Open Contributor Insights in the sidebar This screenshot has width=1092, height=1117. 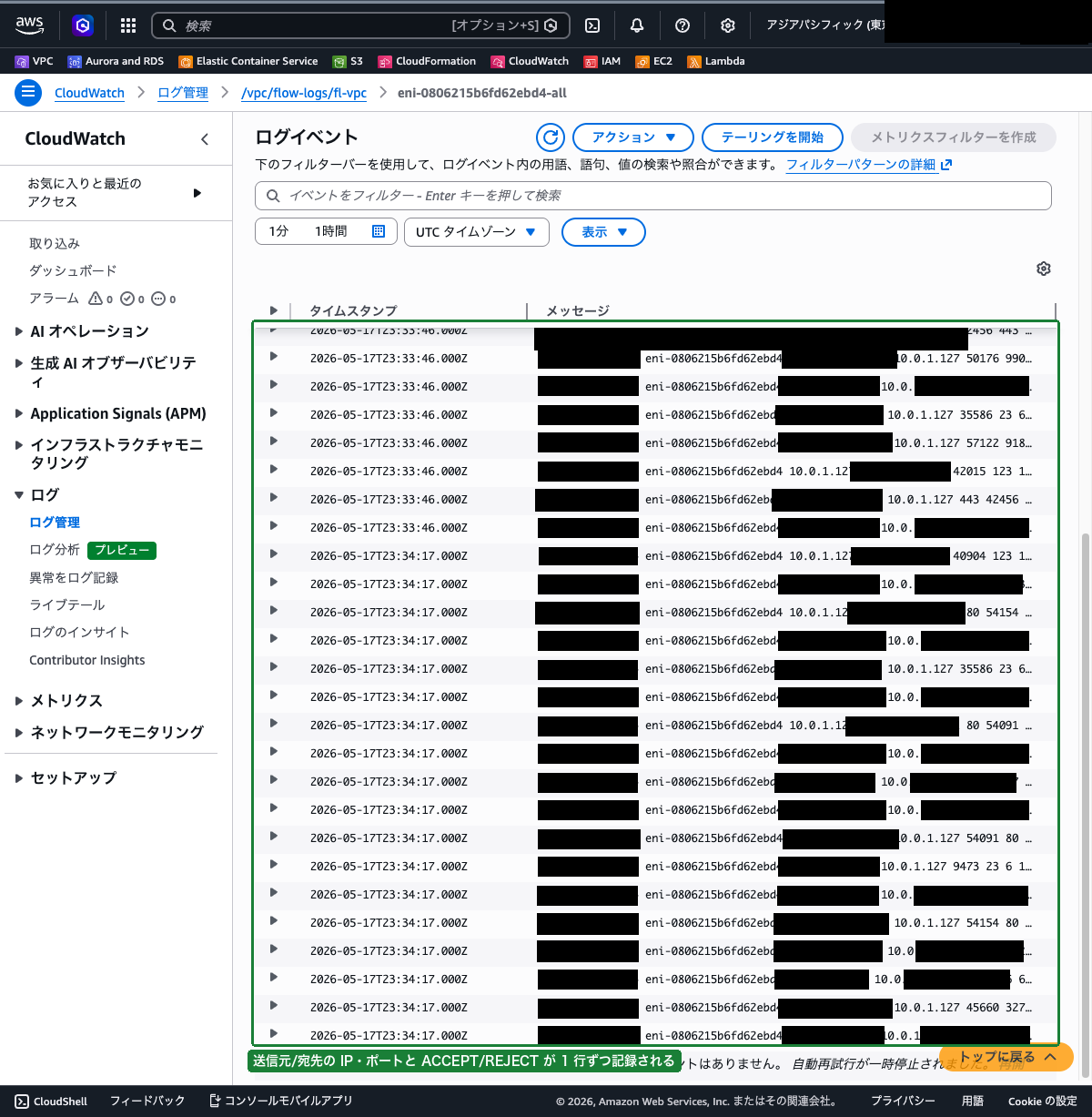click(x=87, y=660)
